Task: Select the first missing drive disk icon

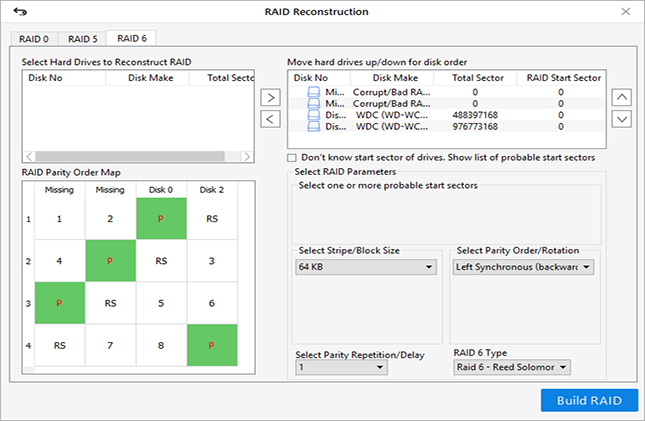Action: tap(314, 92)
